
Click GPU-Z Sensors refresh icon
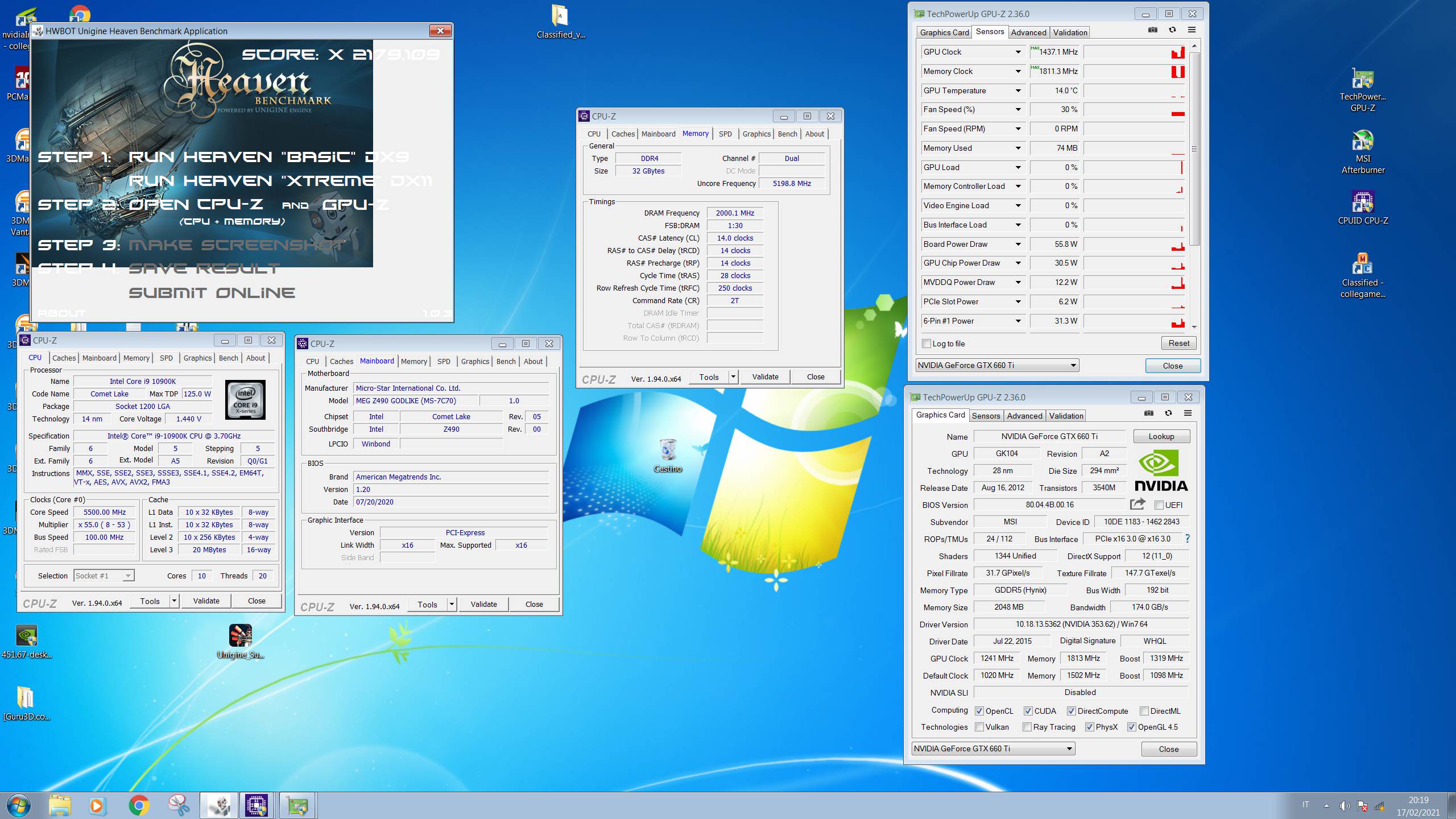(1172, 30)
